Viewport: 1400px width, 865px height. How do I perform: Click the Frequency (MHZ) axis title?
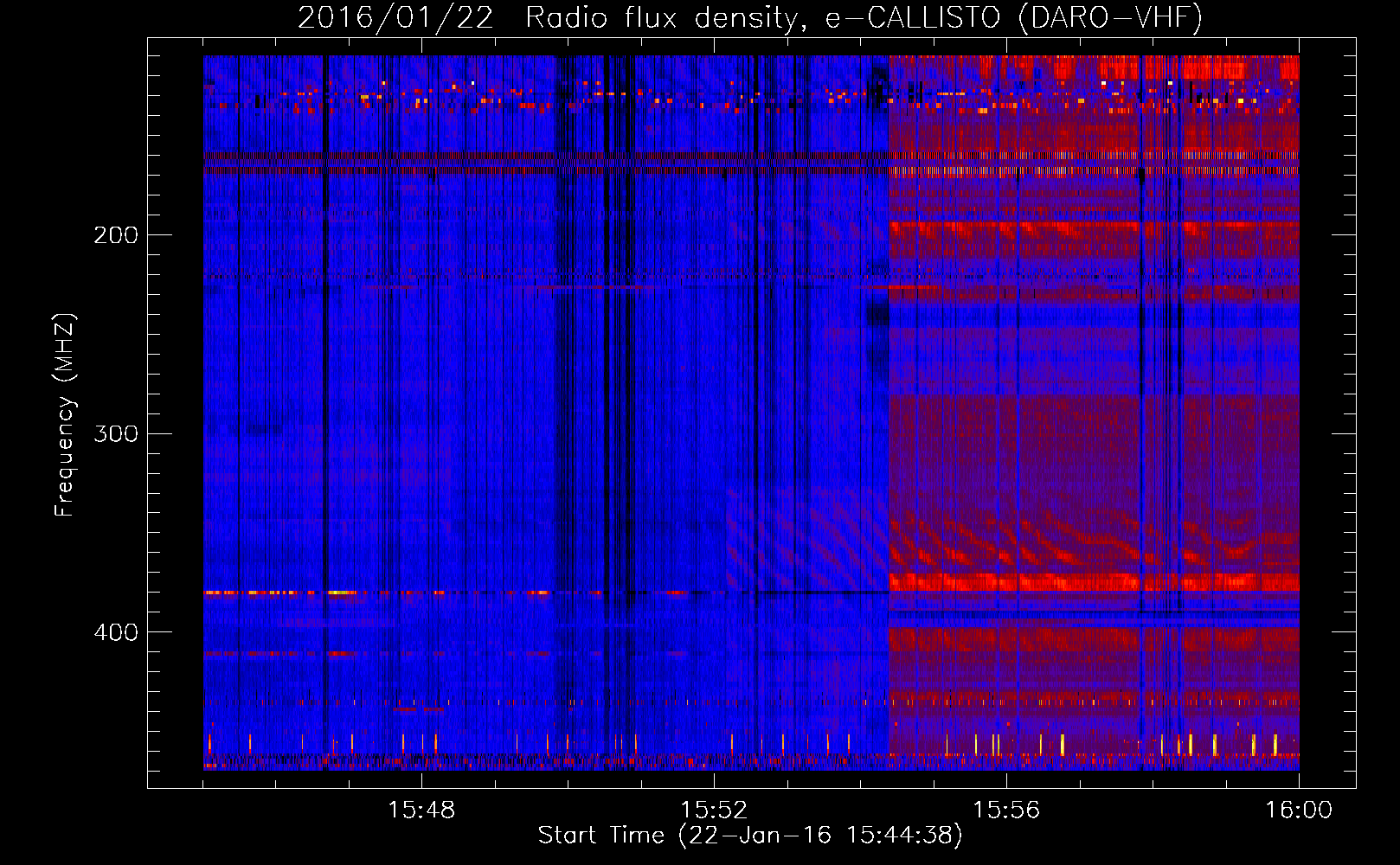tap(65, 414)
